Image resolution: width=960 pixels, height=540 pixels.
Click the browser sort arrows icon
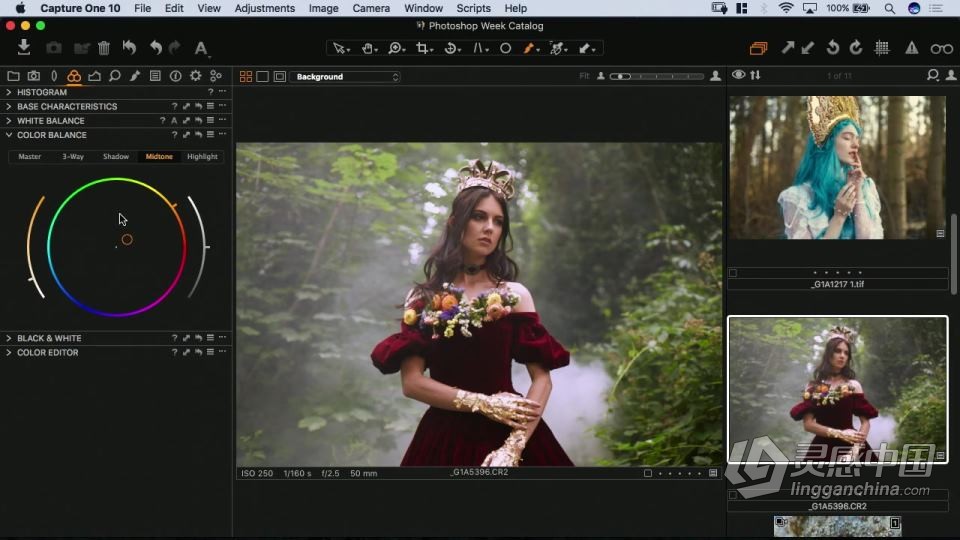[x=756, y=75]
